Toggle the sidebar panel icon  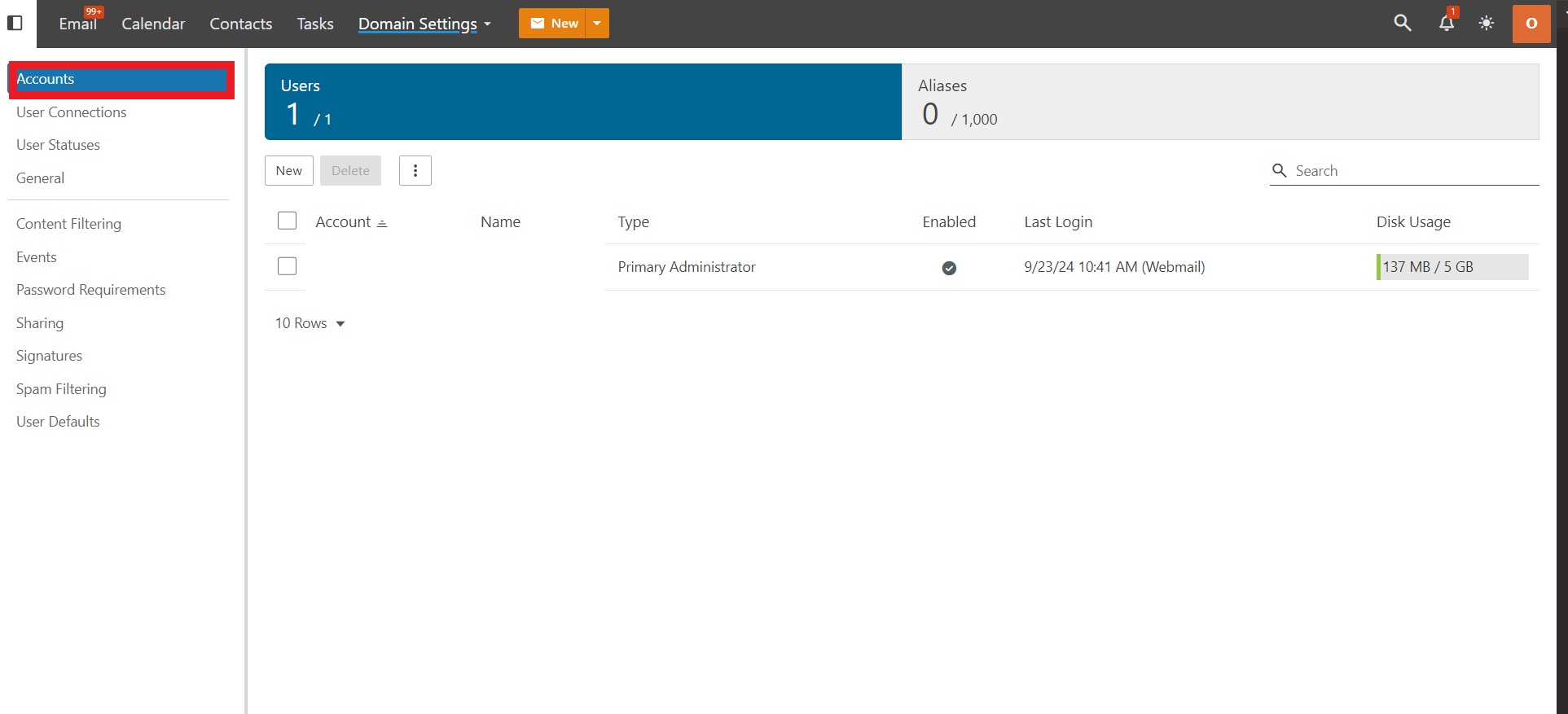tap(15, 23)
